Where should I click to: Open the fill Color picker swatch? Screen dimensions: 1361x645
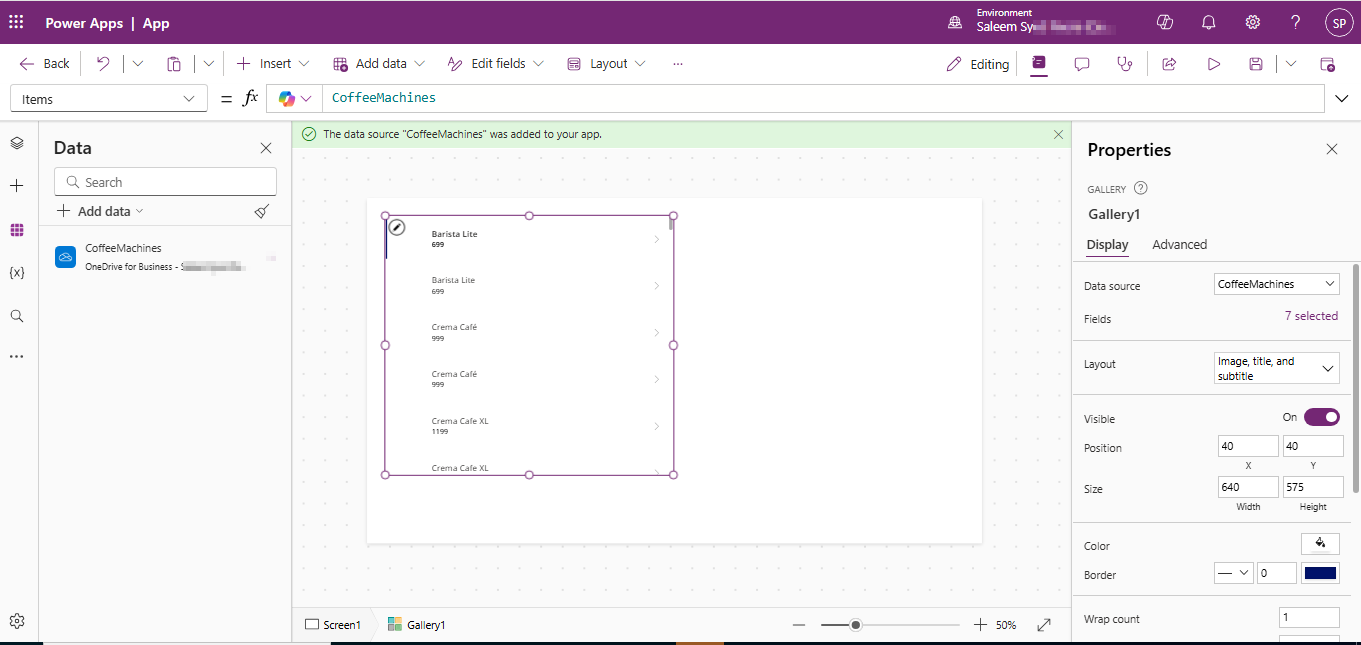point(1320,543)
